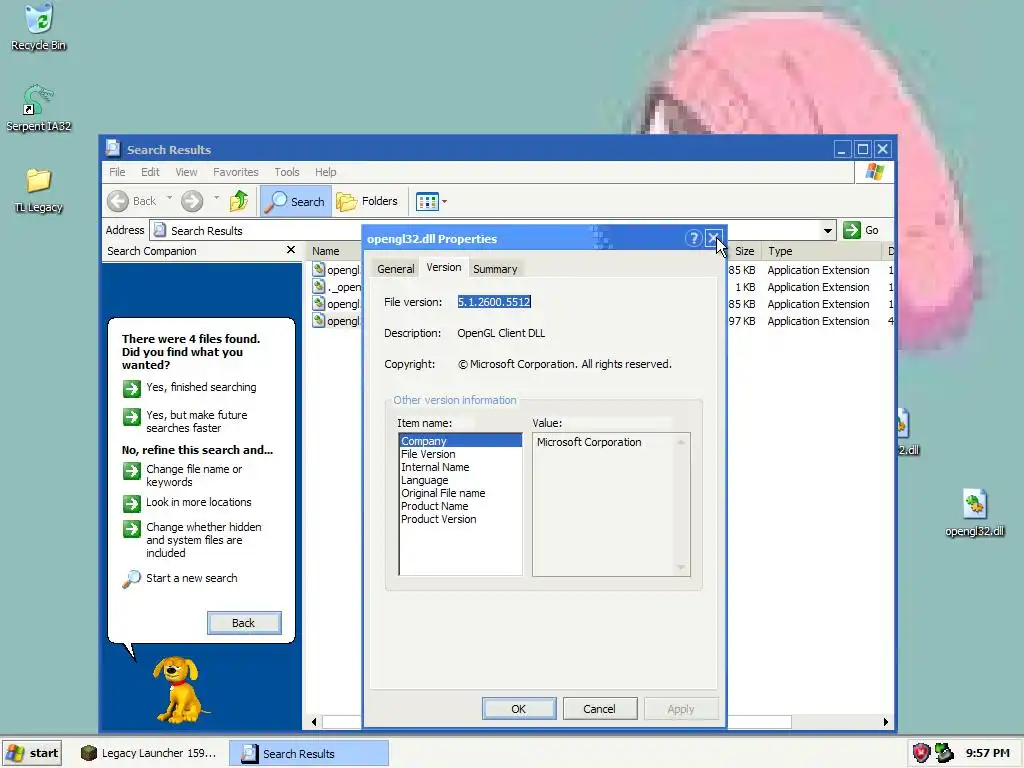Image resolution: width=1024 pixels, height=768 pixels.
Task: Sort results by Type column header
Action: (820, 251)
